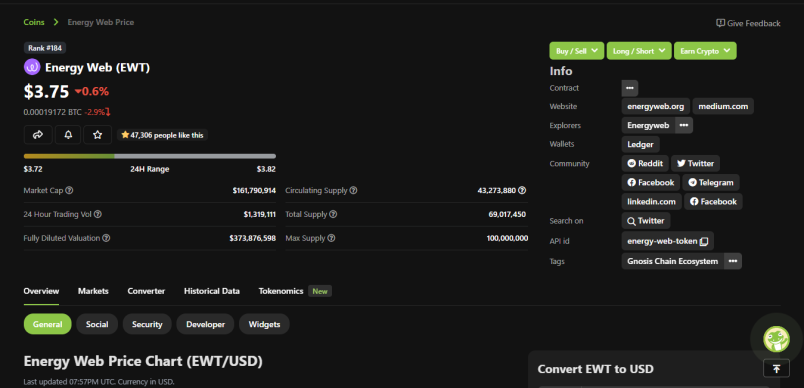Expand more Explorers via ellipsis
Viewport: 804px width, 388px height.
point(684,125)
